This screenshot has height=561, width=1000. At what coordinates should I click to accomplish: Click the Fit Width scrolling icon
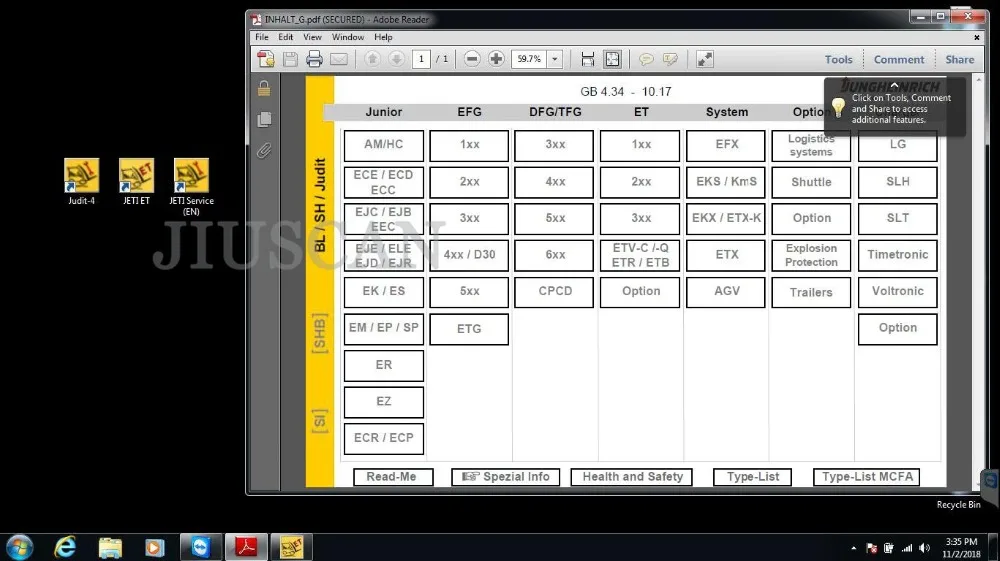click(x=587, y=59)
